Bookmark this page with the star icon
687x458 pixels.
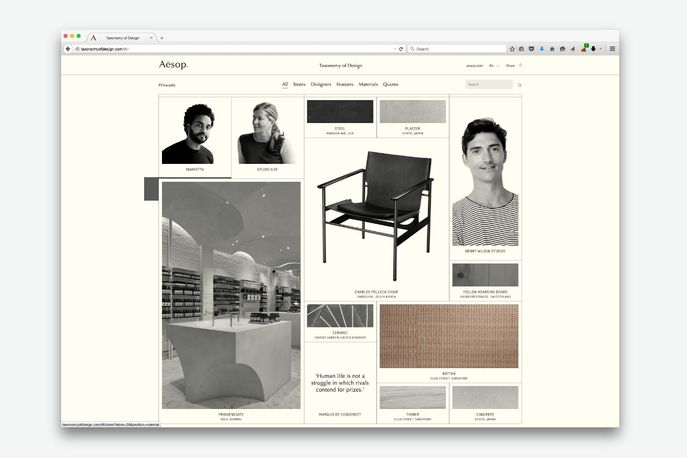[512, 49]
